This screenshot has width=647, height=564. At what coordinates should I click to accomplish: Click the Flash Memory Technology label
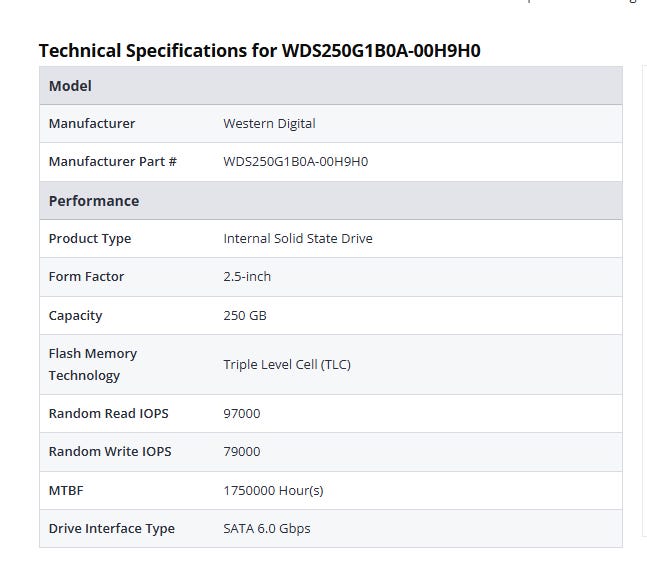93,364
